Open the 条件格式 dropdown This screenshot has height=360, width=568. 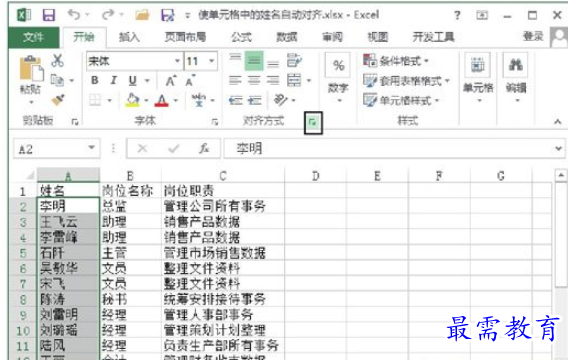pyautogui.click(x=396, y=60)
